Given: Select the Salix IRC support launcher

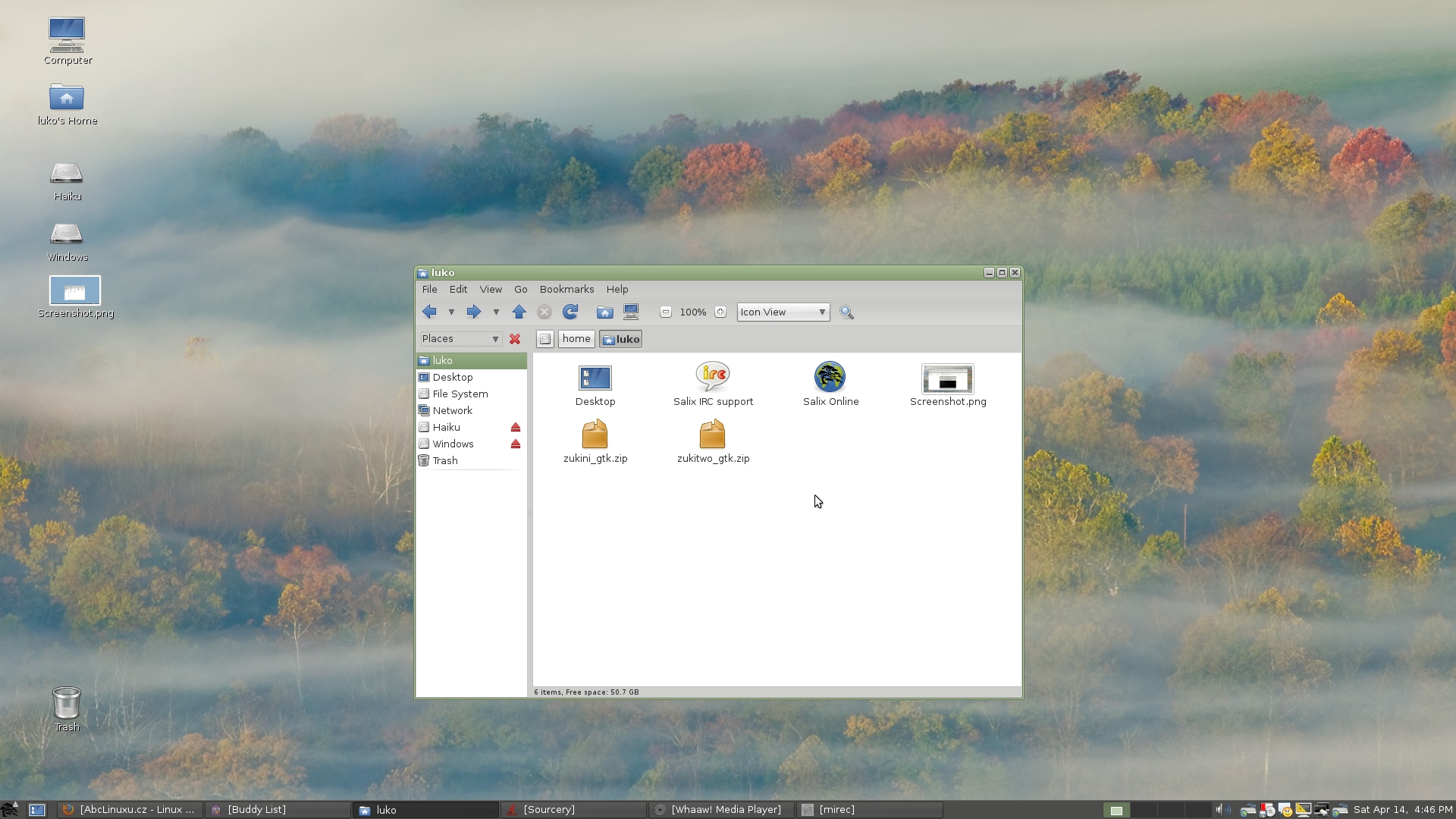Looking at the screenshot, I should coord(713,384).
